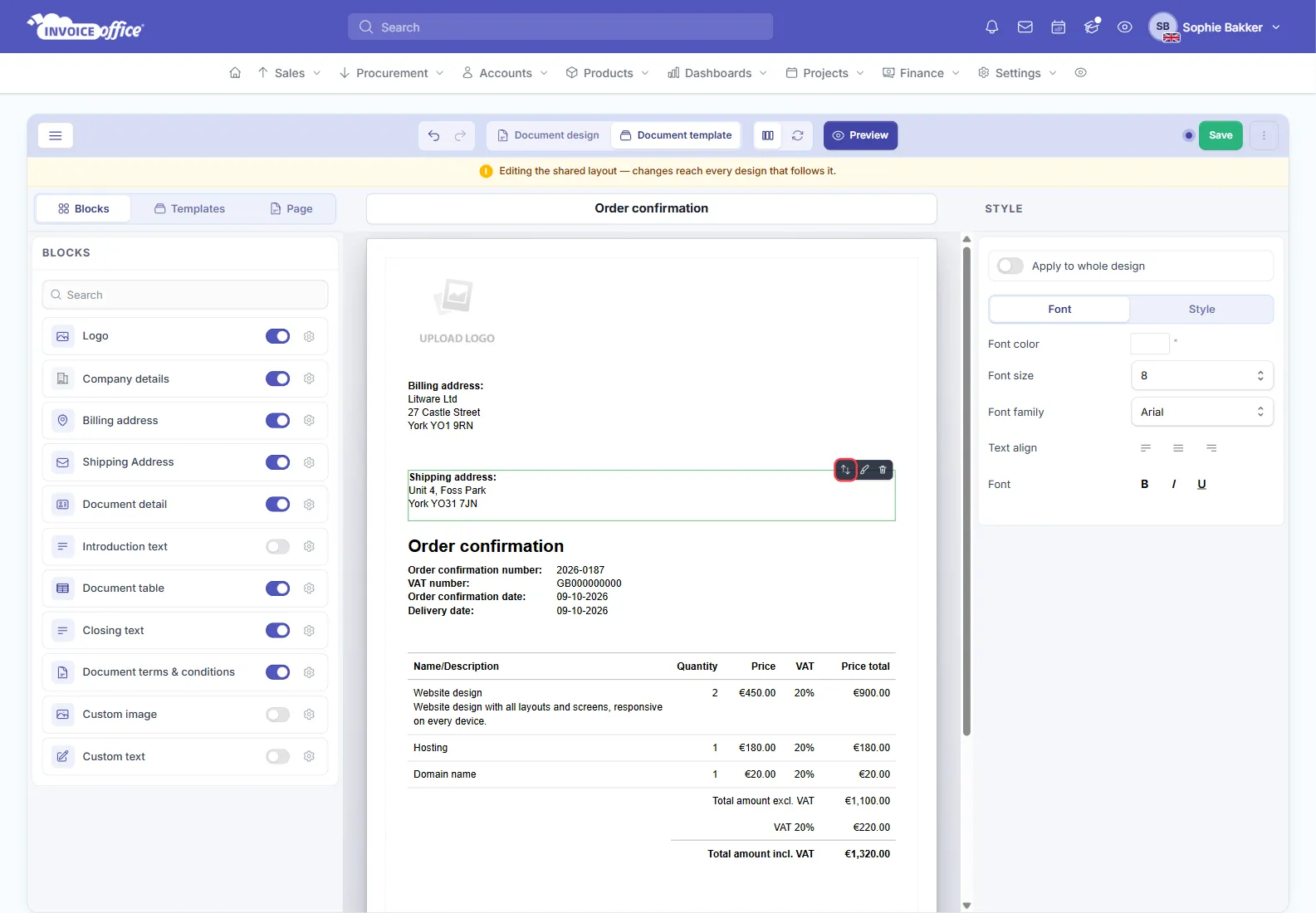Click Upload Logo placeholder

(x=457, y=311)
